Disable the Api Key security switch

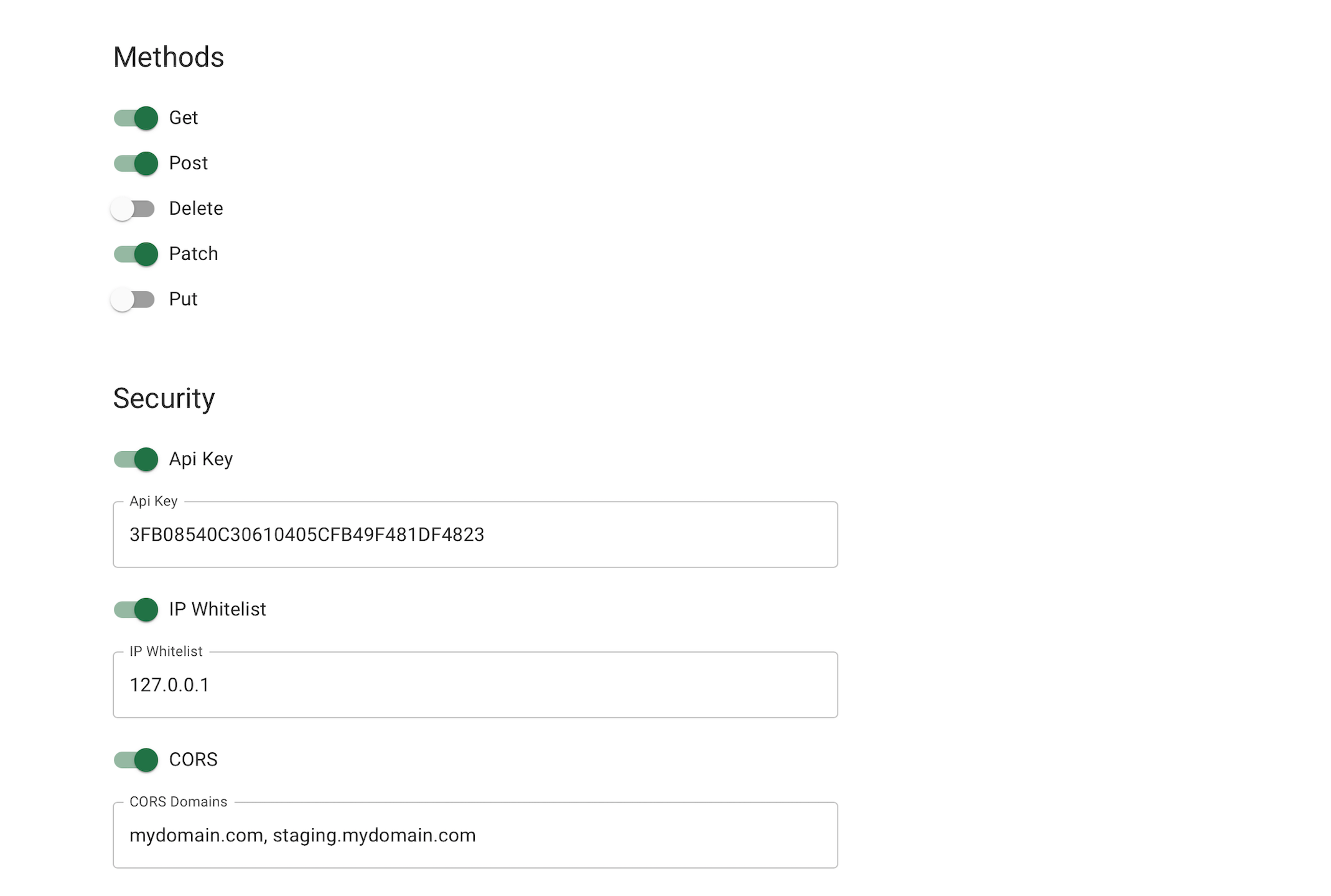pyautogui.click(x=136, y=459)
